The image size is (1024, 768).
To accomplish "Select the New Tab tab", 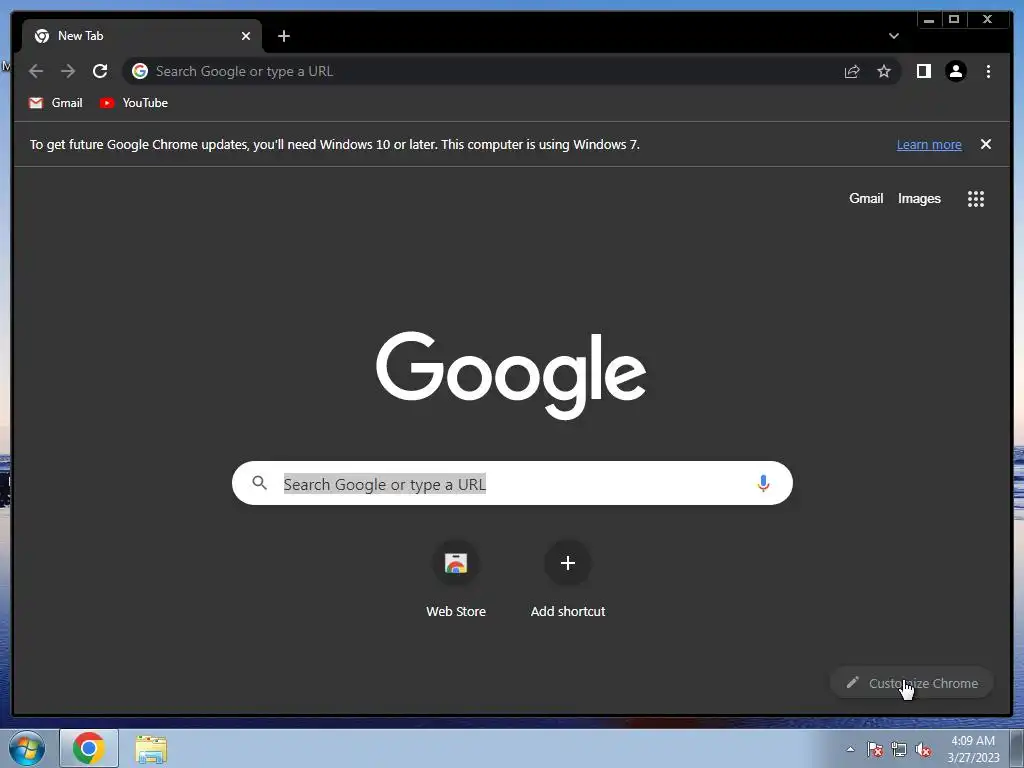I will pos(142,36).
